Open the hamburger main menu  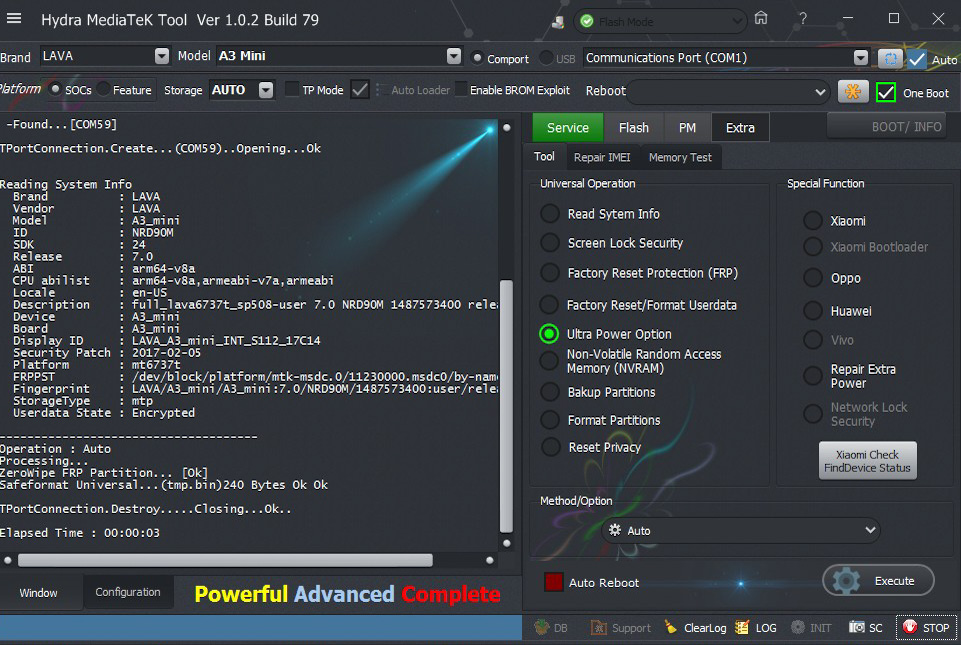[13, 18]
